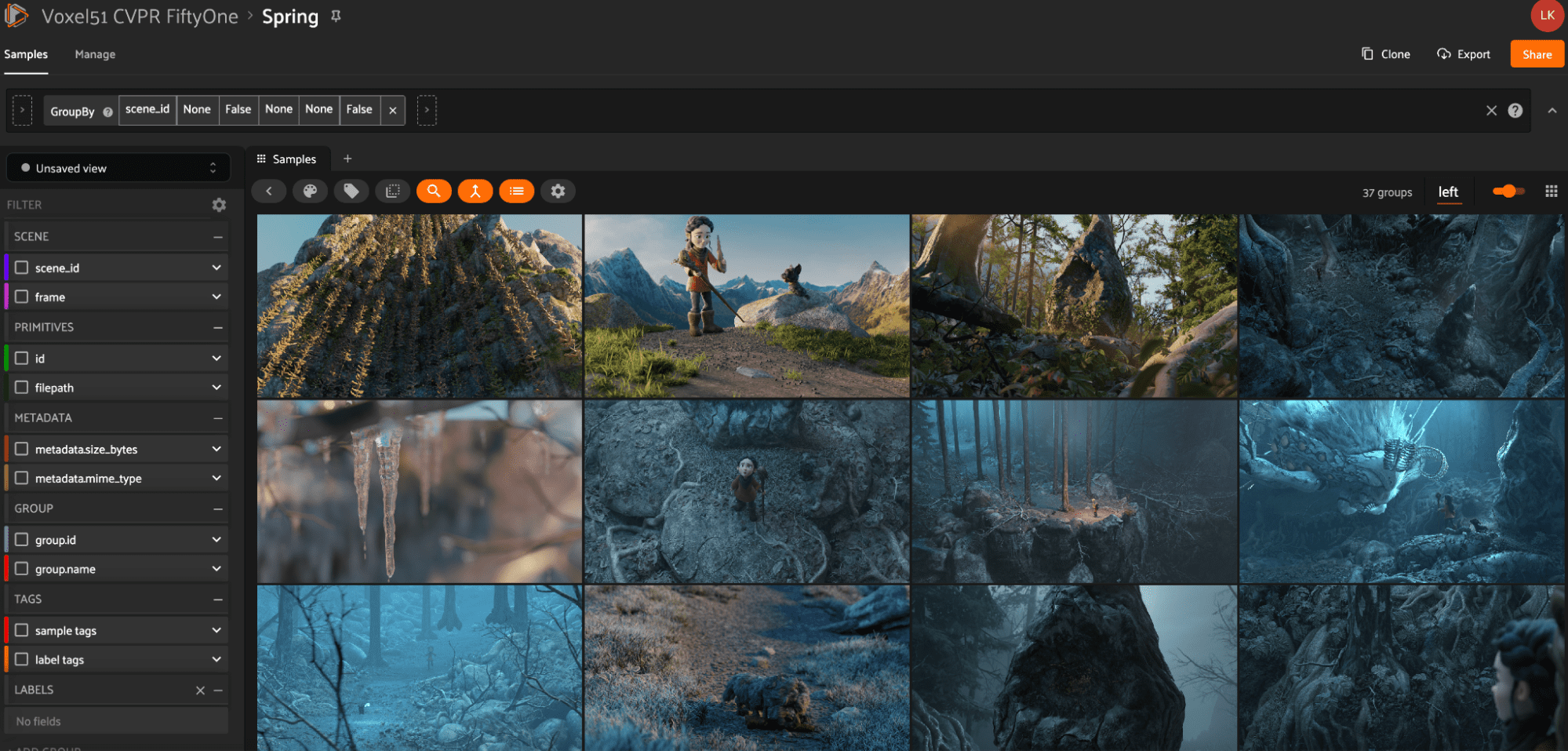Image resolution: width=1568 pixels, height=751 pixels.
Task: Go to Voxel51 CVPR FiftyOne breadcrumb
Action: coord(140,16)
